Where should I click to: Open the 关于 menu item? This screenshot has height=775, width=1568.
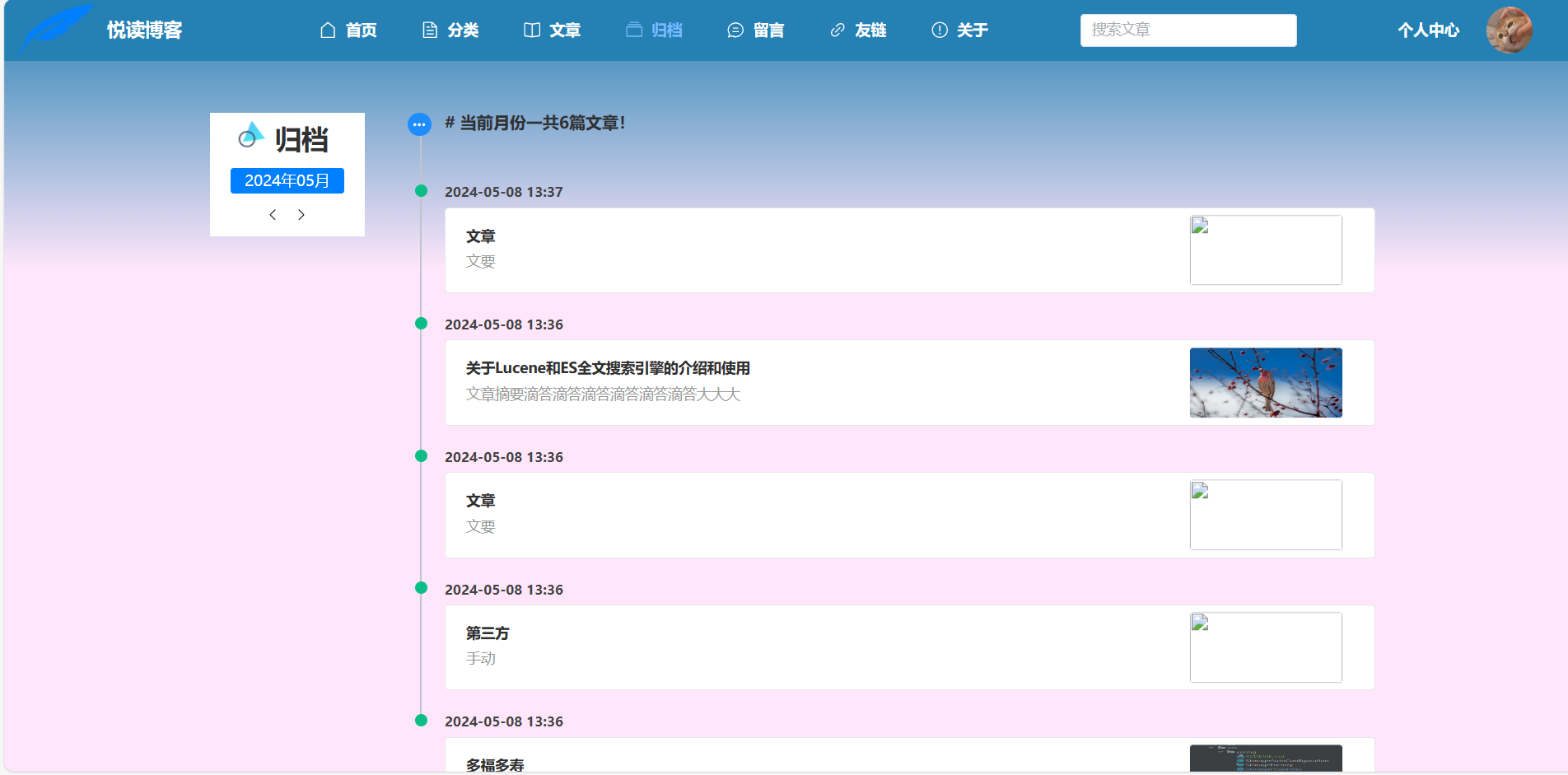(973, 30)
